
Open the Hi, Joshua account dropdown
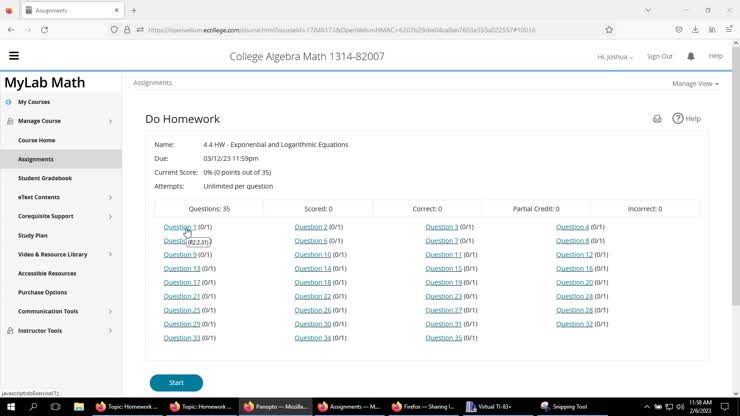click(615, 57)
